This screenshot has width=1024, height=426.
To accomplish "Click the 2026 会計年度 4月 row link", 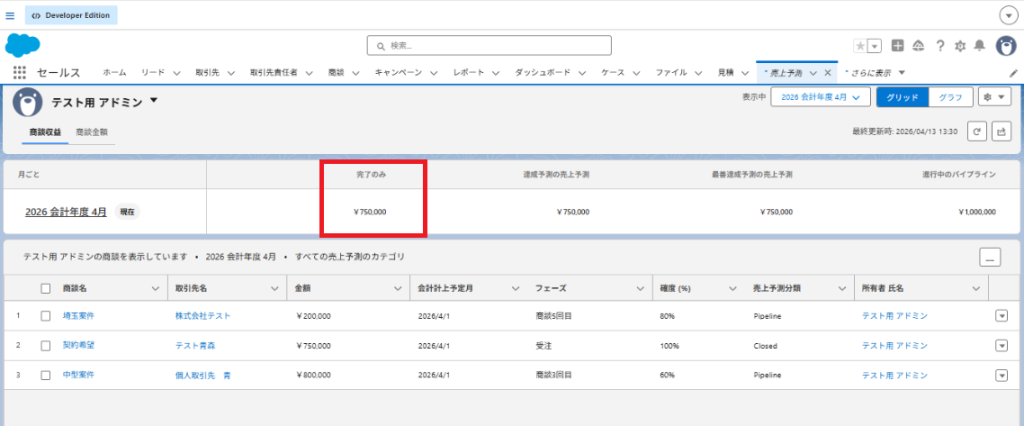I will point(66,212).
